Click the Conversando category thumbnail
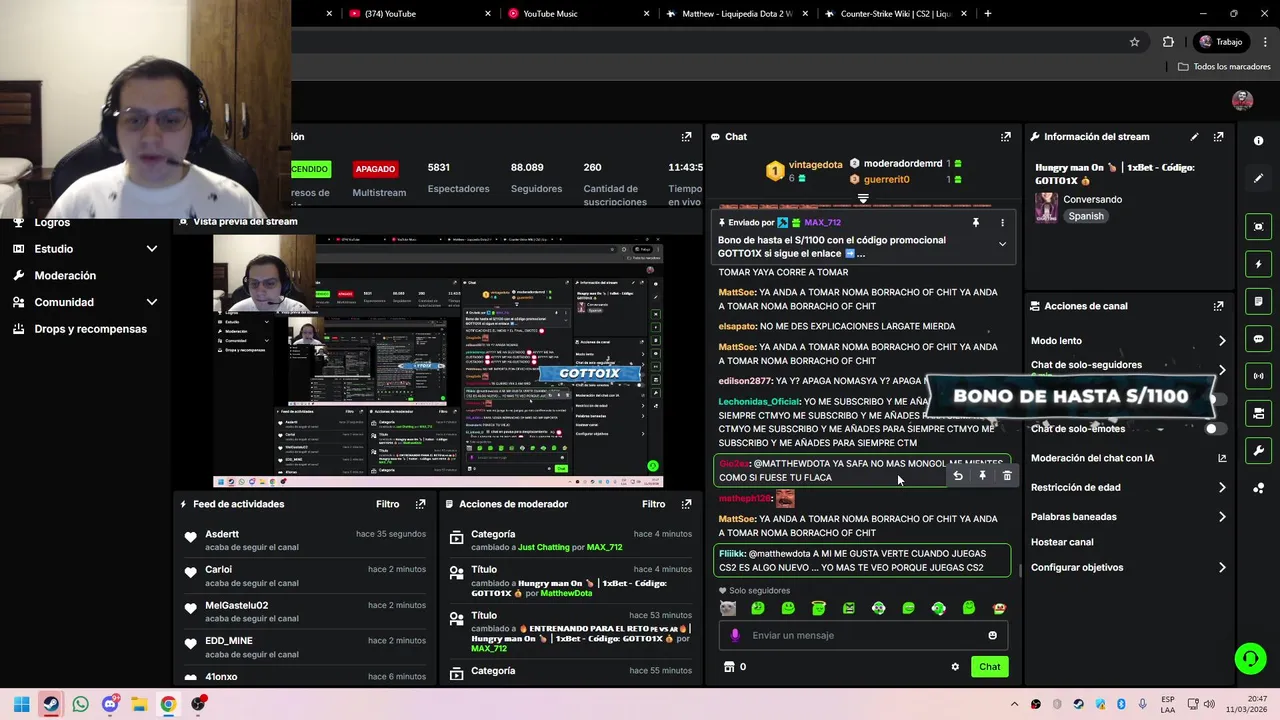The image size is (1280, 720). [x=1046, y=207]
